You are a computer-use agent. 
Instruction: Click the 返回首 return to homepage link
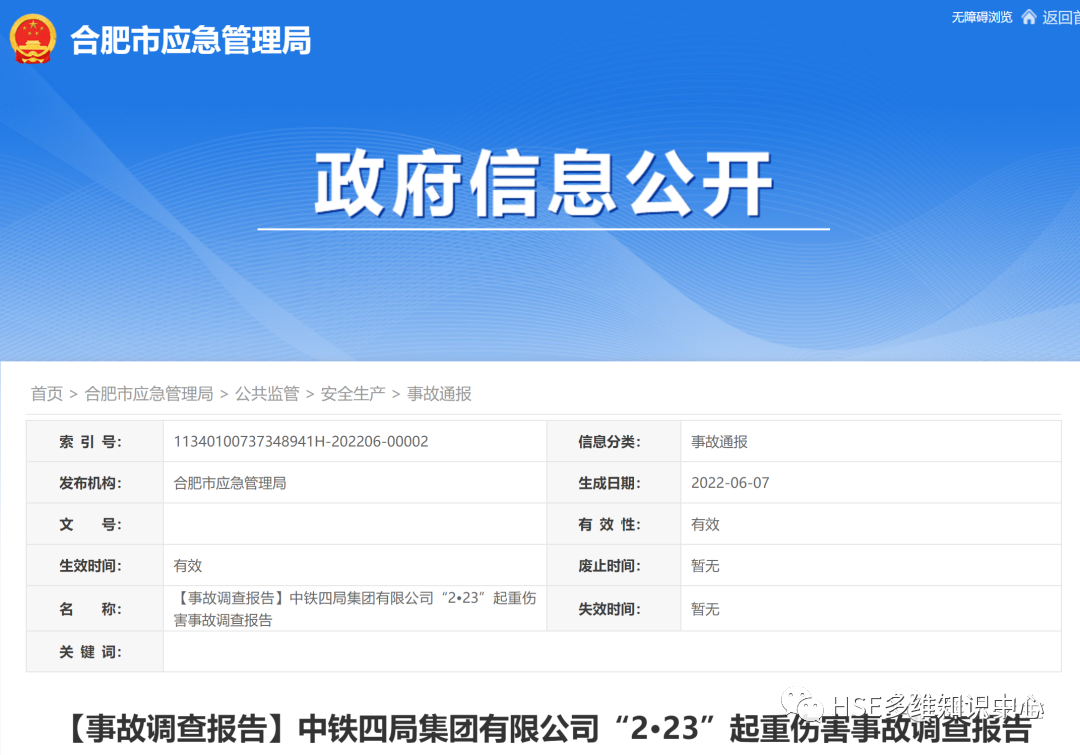[1058, 17]
